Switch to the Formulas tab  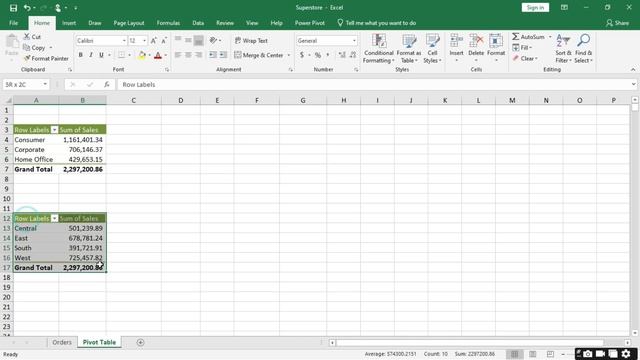[168, 23]
